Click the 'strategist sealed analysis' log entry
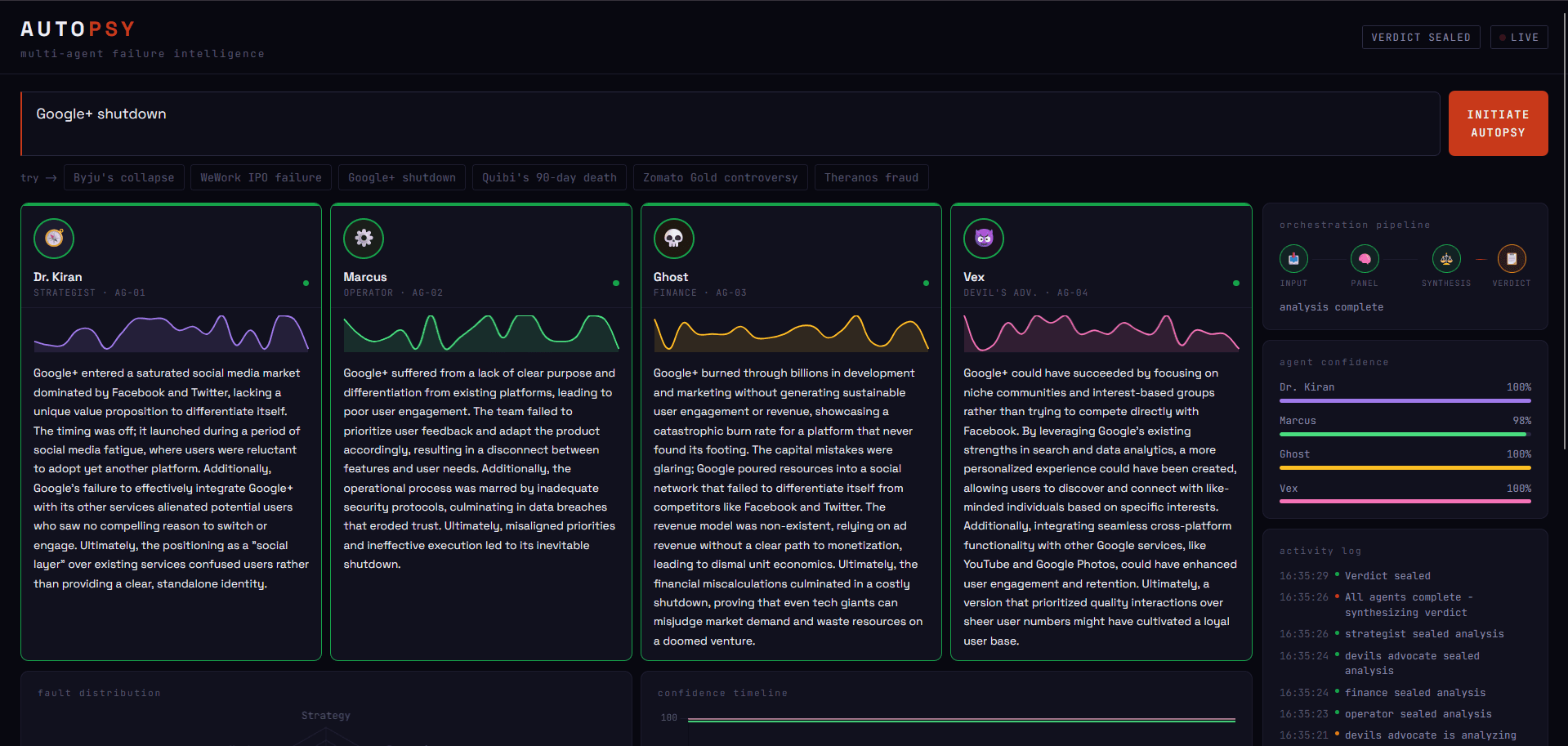 [x=1424, y=634]
